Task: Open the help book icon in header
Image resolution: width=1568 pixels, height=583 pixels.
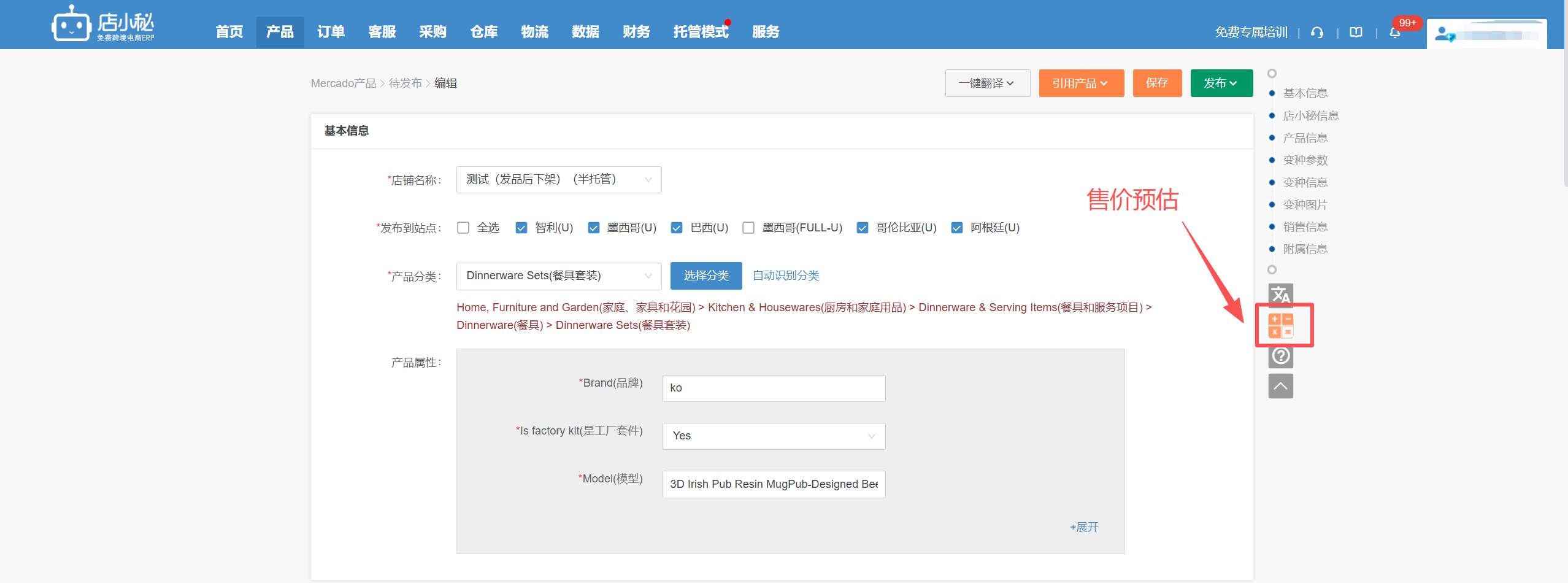Action: pyautogui.click(x=1356, y=33)
